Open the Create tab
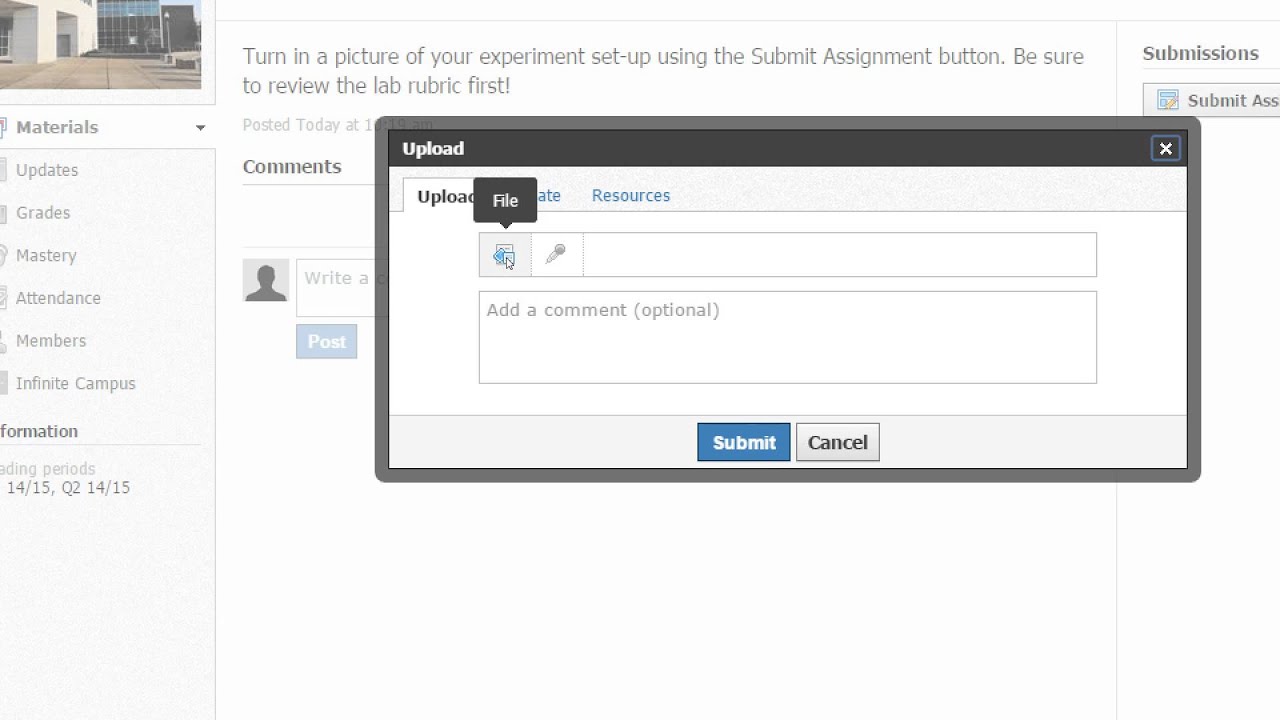The image size is (1280, 720). pos(549,196)
